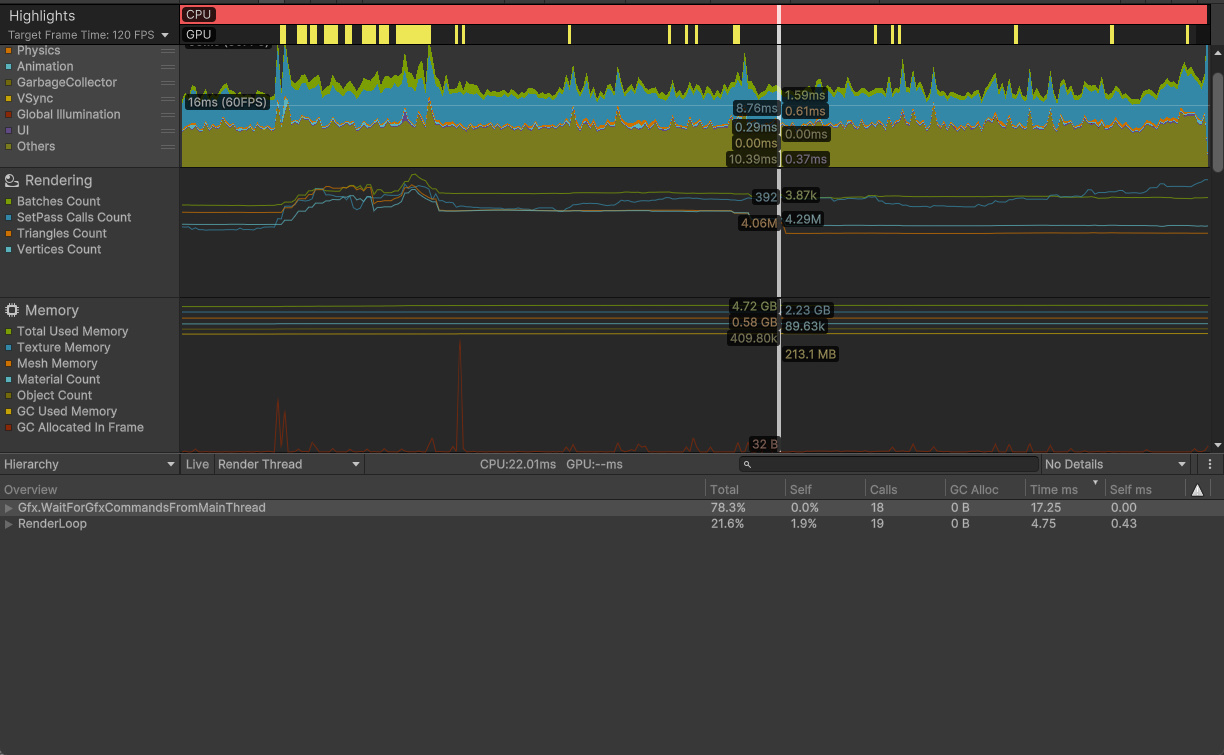The height and width of the screenshot is (755, 1224).
Task: Open the Render Thread dropdown
Action: (x=289, y=464)
